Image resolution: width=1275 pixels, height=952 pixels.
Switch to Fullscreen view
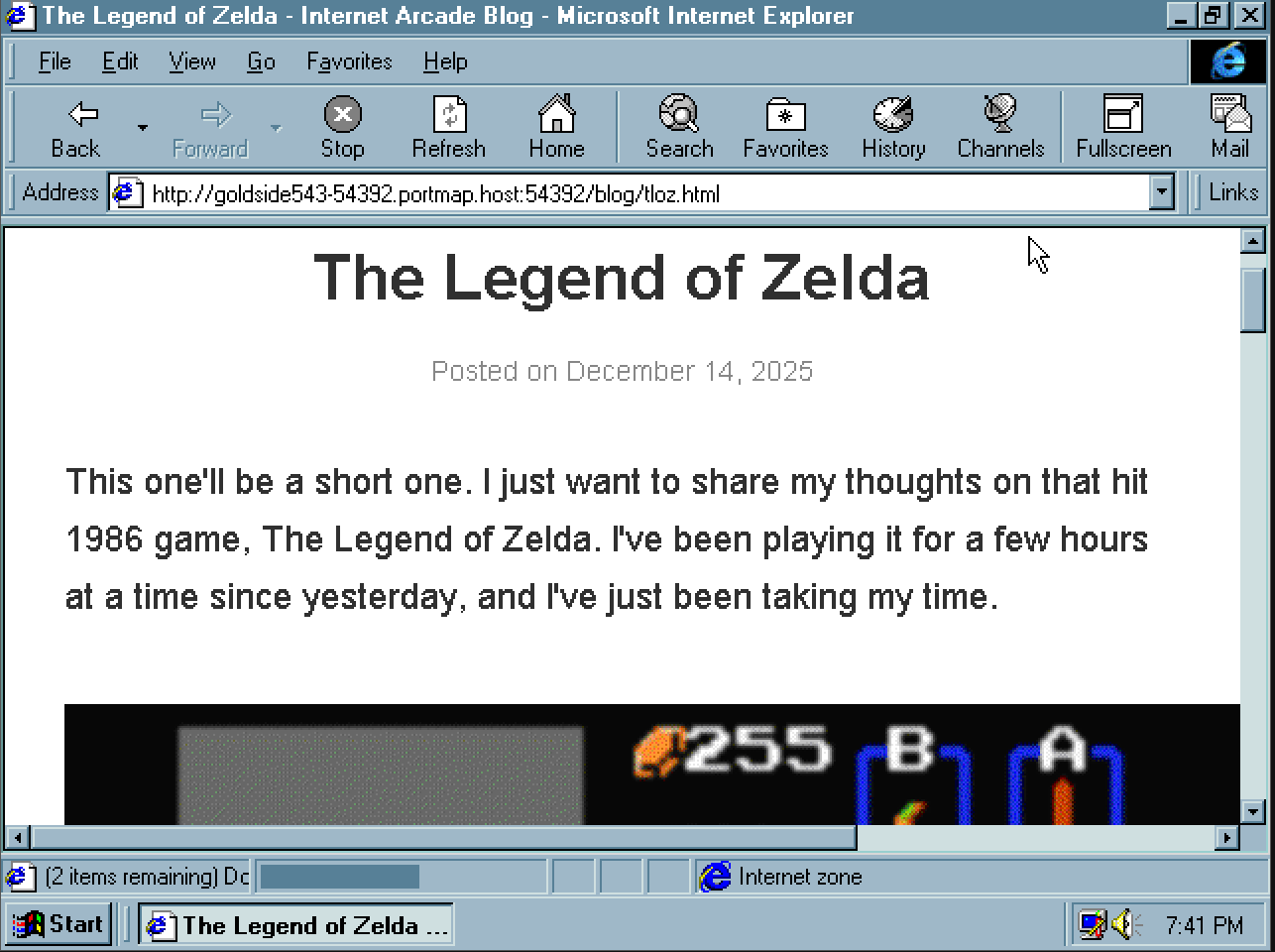1123,127
